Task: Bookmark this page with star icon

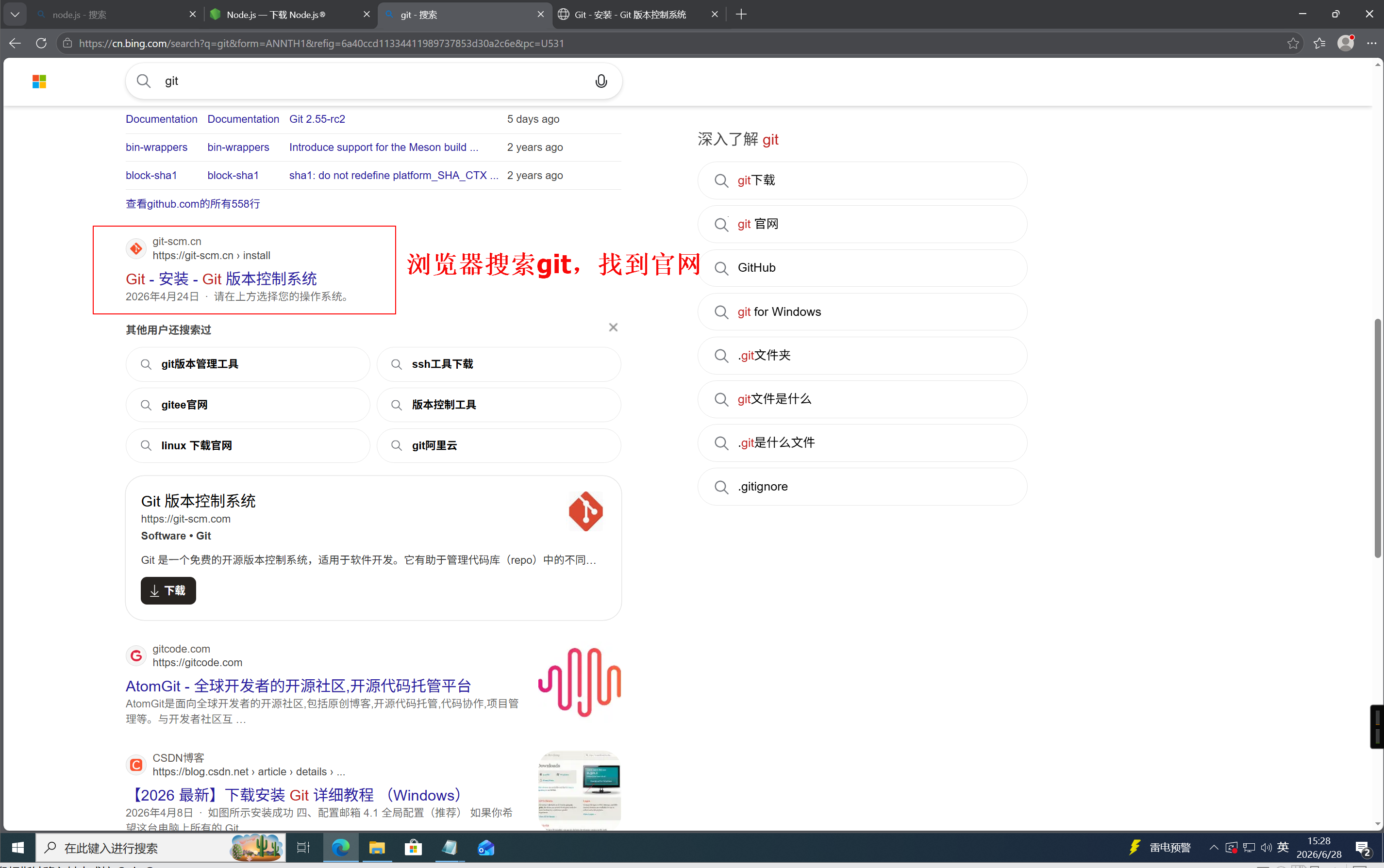Action: (x=1293, y=43)
